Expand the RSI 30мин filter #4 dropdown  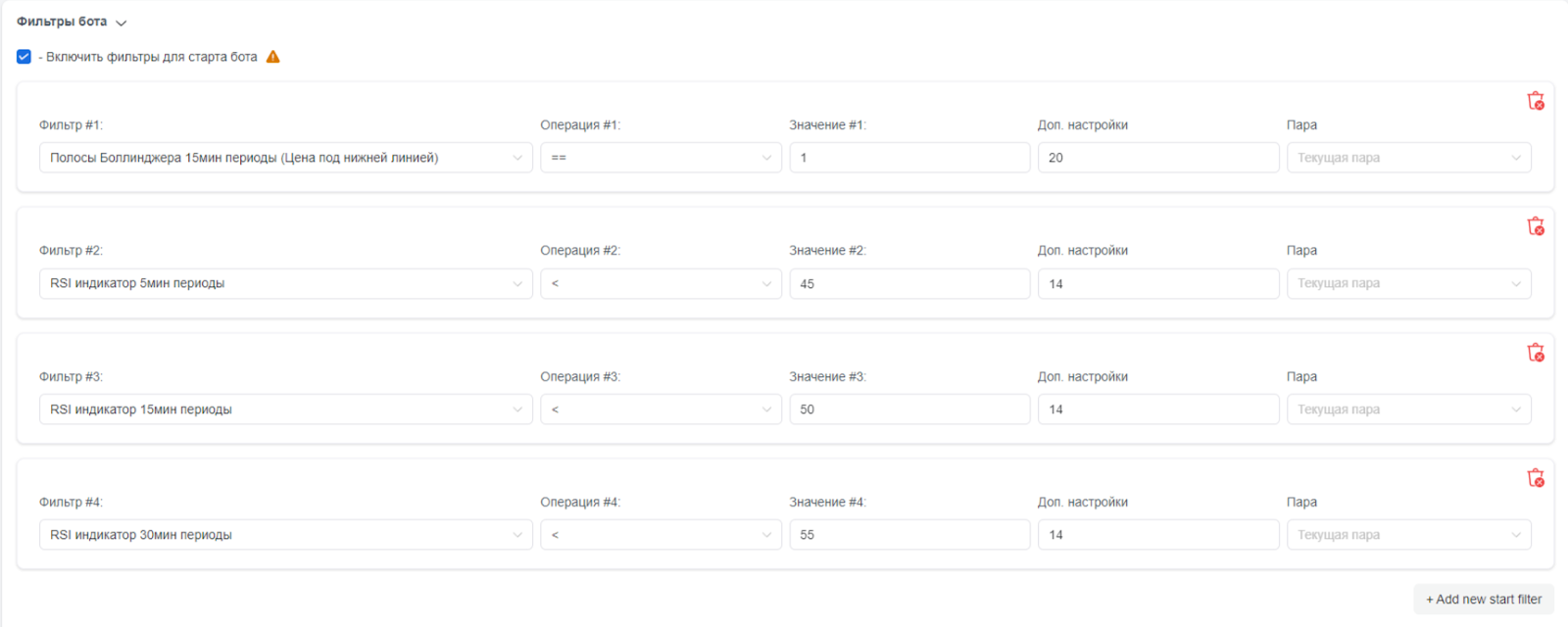(285, 535)
